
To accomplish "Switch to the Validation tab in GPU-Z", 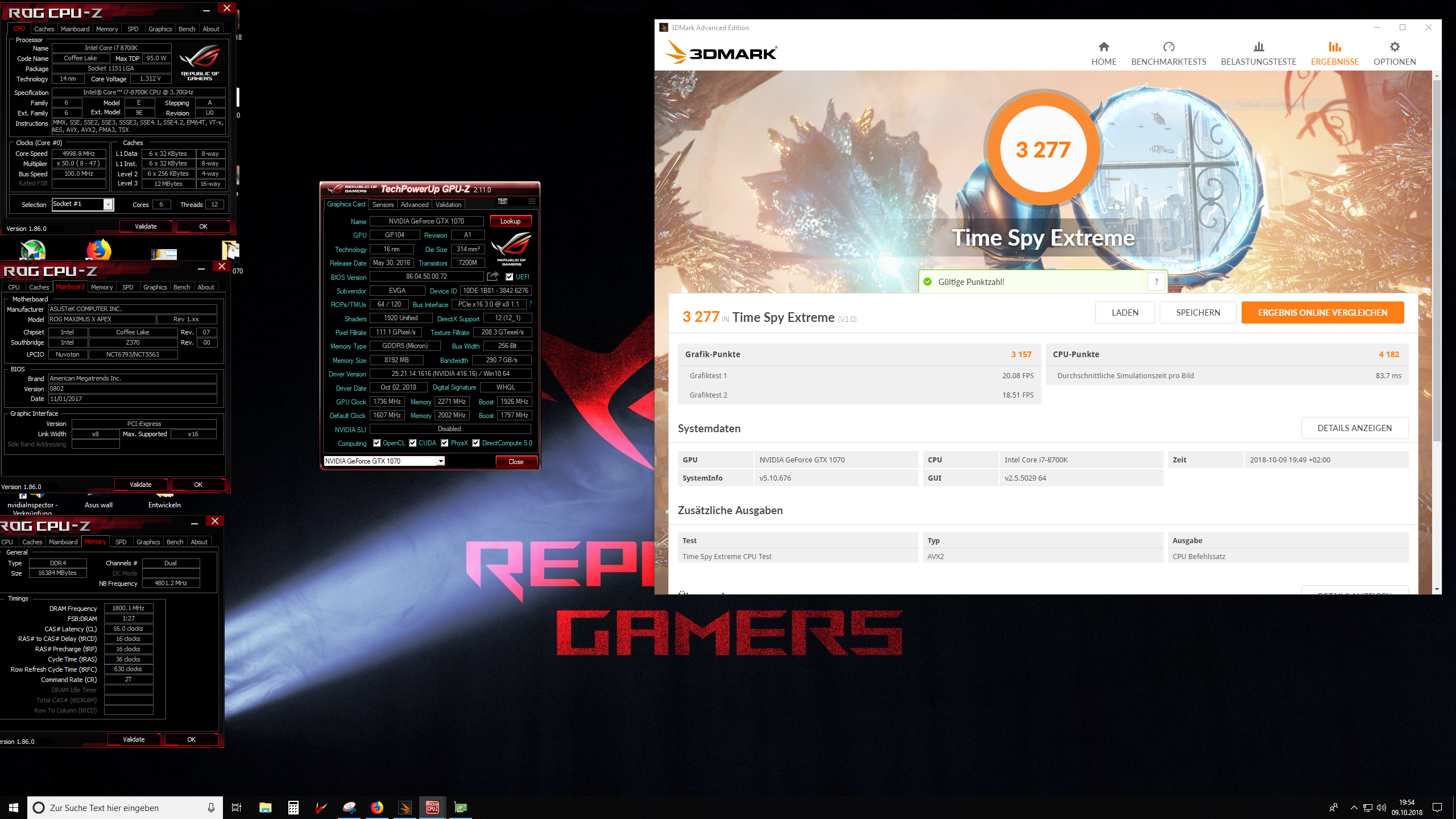I will tap(448, 205).
